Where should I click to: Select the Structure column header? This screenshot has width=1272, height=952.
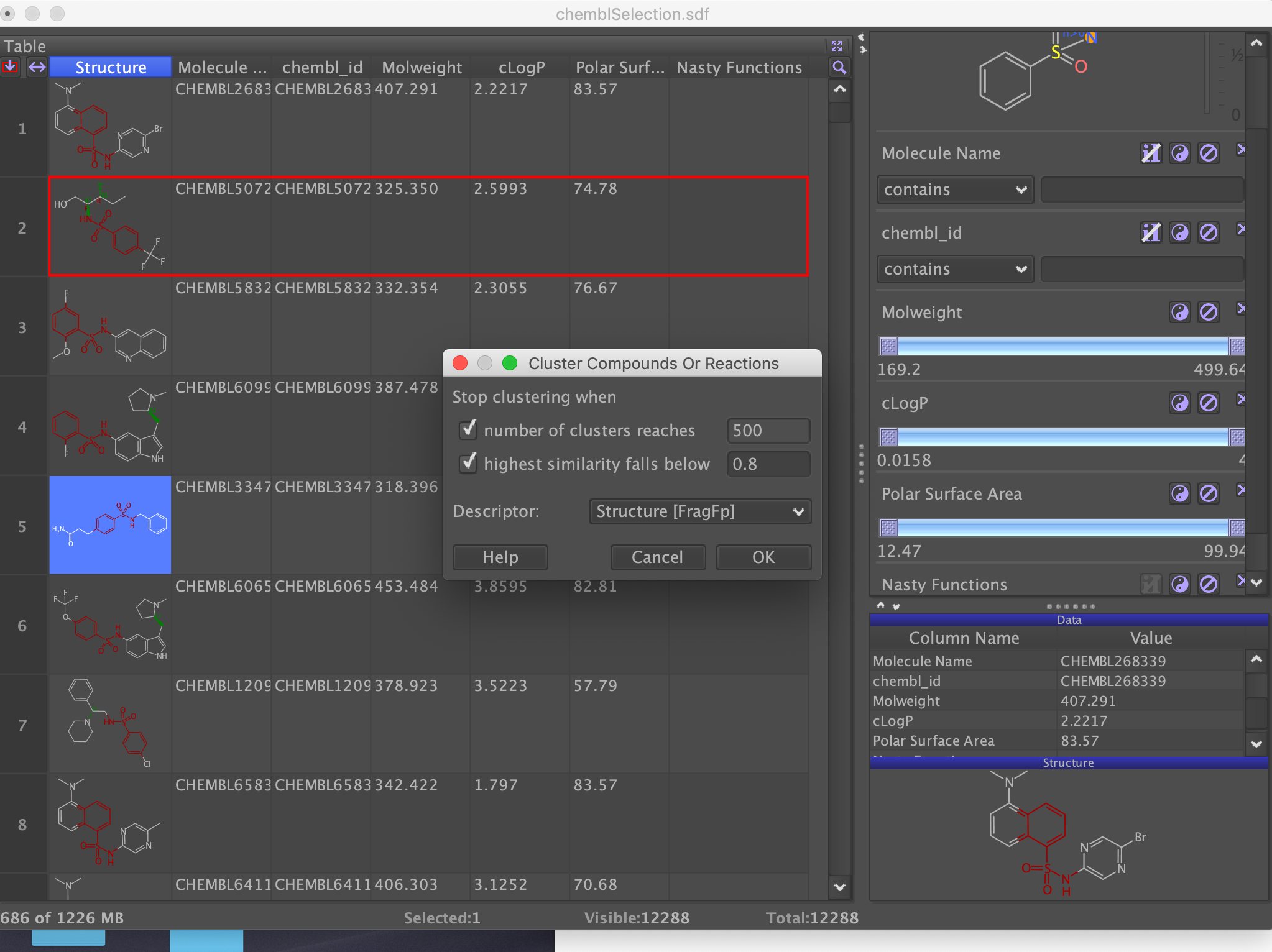click(x=110, y=67)
